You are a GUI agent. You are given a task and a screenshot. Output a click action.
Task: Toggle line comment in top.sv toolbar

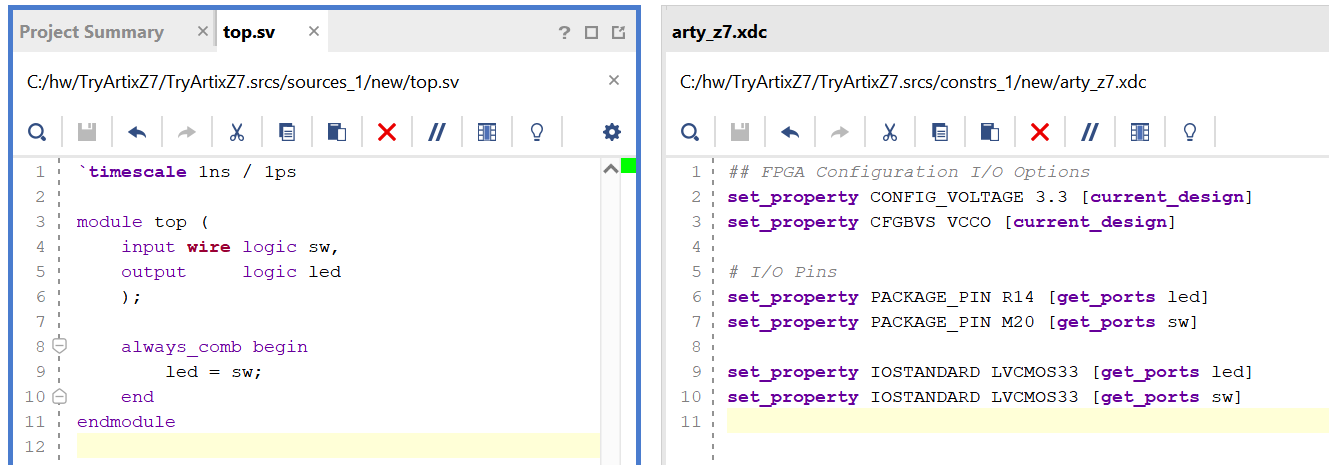tap(437, 132)
